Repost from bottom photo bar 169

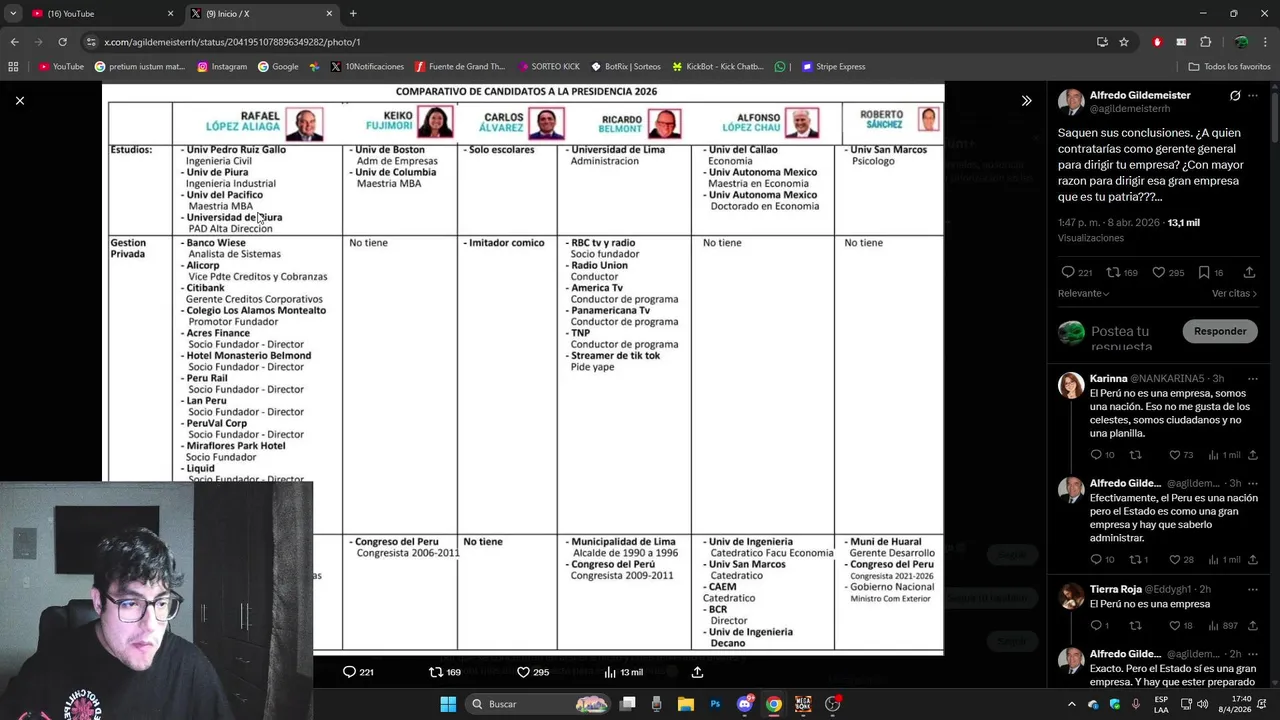click(x=445, y=672)
